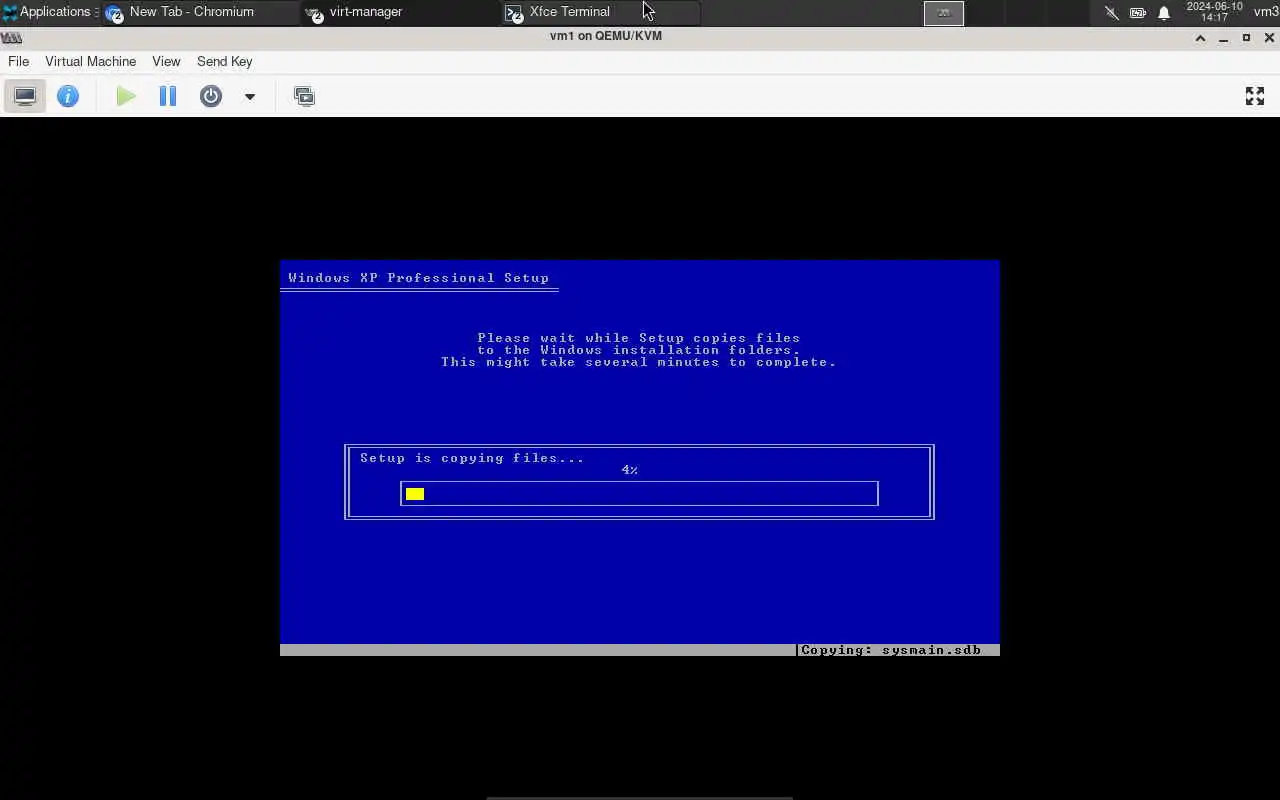Screen dimensions: 1280x800
Task: Click the battery power tray icon
Action: tap(1138, 13)
